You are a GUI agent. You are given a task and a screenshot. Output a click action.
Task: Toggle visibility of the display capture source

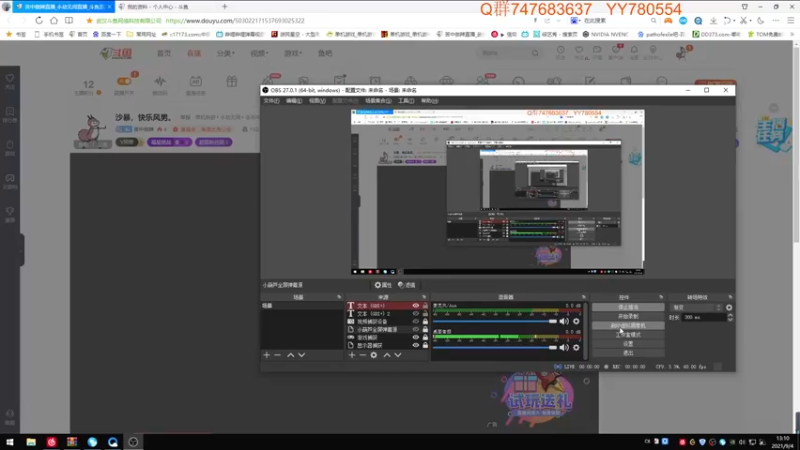[416, 345]
